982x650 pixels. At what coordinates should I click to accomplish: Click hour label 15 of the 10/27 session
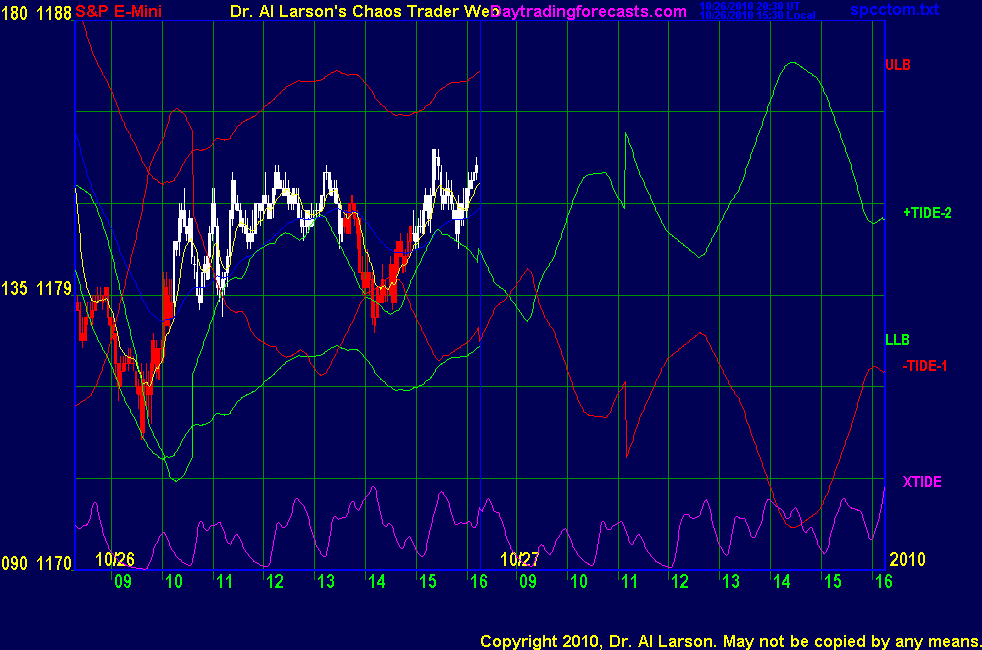[x=833, y=582]
